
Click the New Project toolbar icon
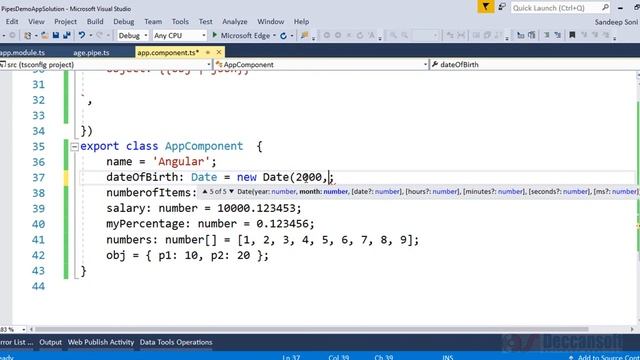click(27, 36)
